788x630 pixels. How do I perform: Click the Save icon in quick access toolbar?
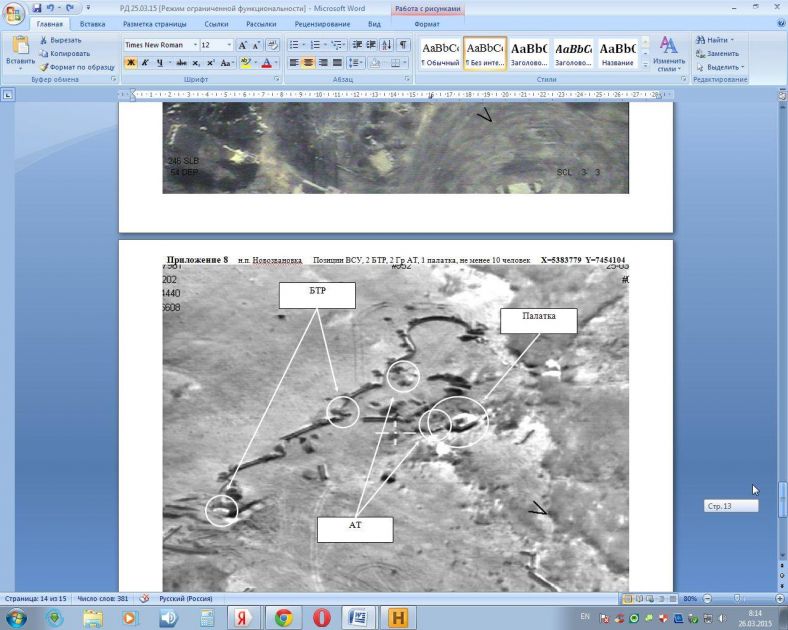click(x=37, y=8)
